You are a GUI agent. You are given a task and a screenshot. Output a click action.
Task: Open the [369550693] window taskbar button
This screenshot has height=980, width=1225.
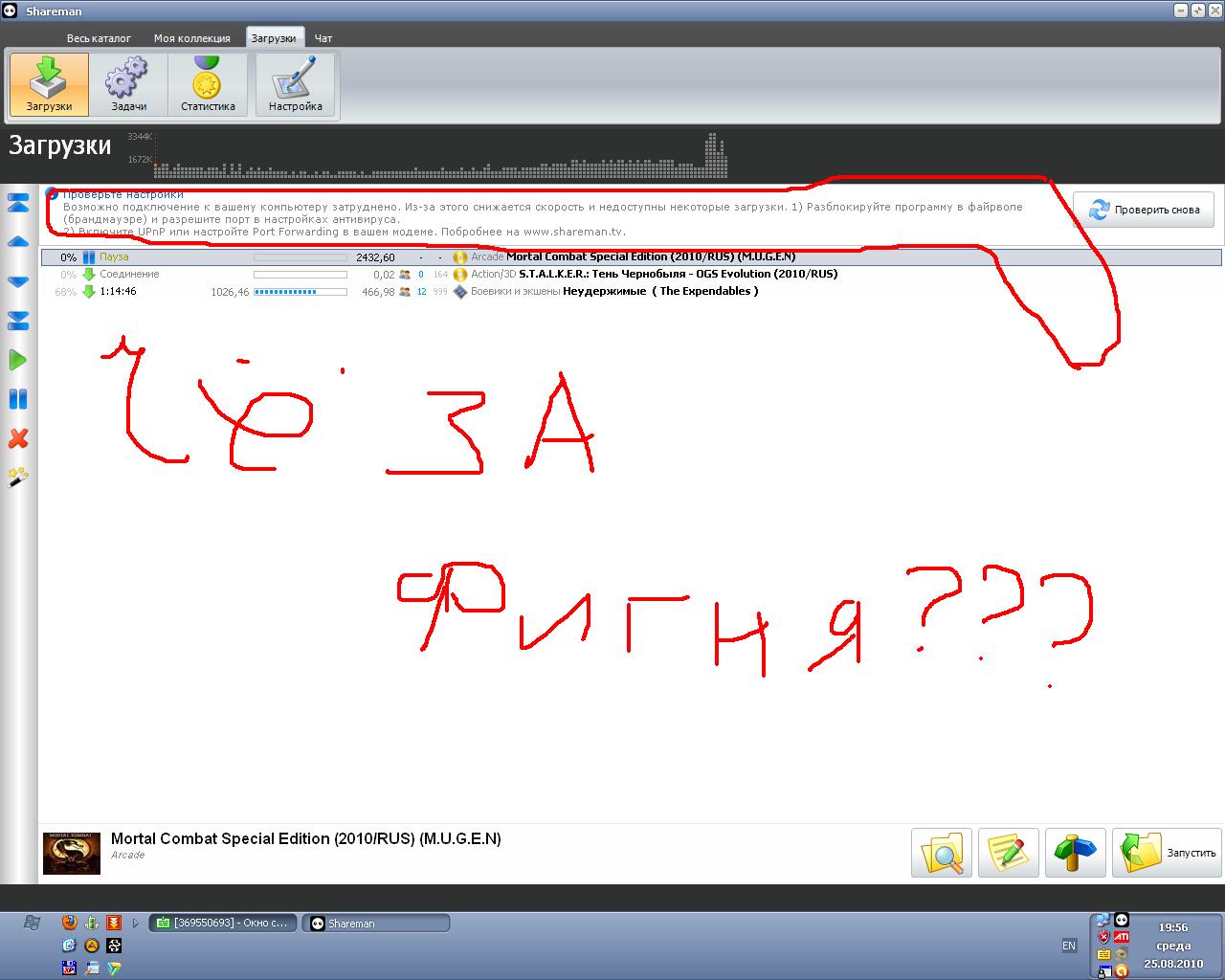tap(222, 924)
